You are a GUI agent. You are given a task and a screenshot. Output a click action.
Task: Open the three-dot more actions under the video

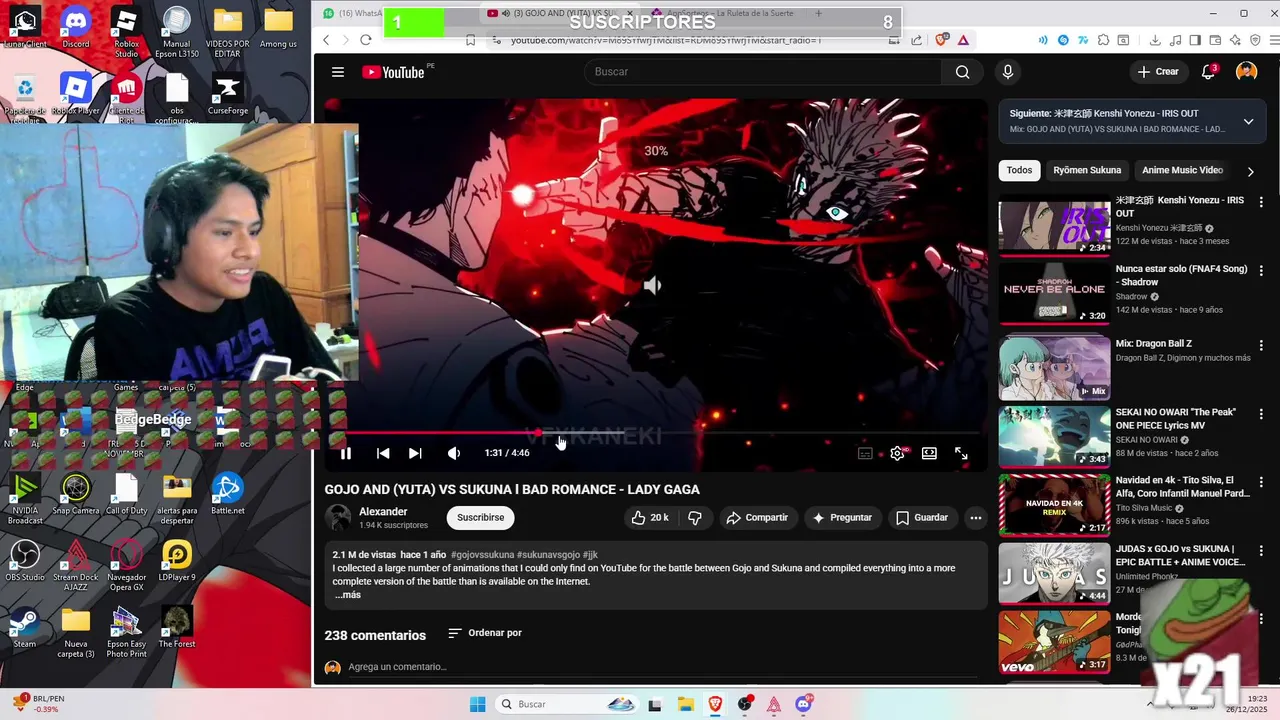pos(975,518)
